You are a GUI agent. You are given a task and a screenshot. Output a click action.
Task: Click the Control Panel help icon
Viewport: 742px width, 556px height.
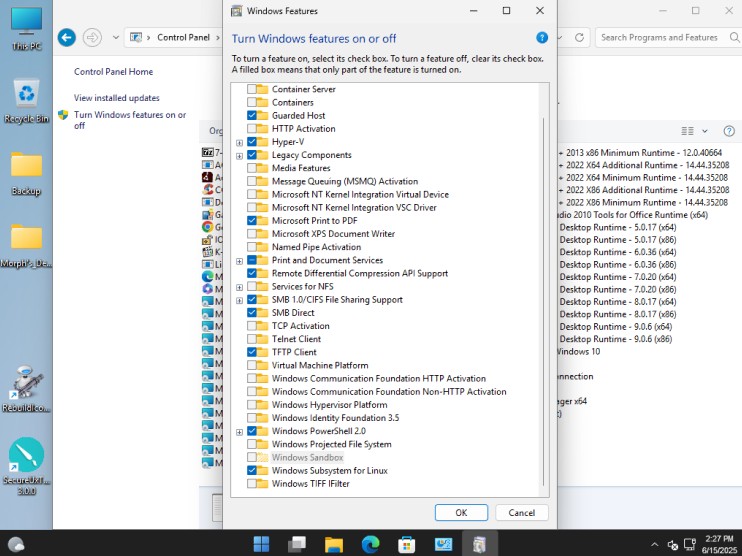coord(729,131)
